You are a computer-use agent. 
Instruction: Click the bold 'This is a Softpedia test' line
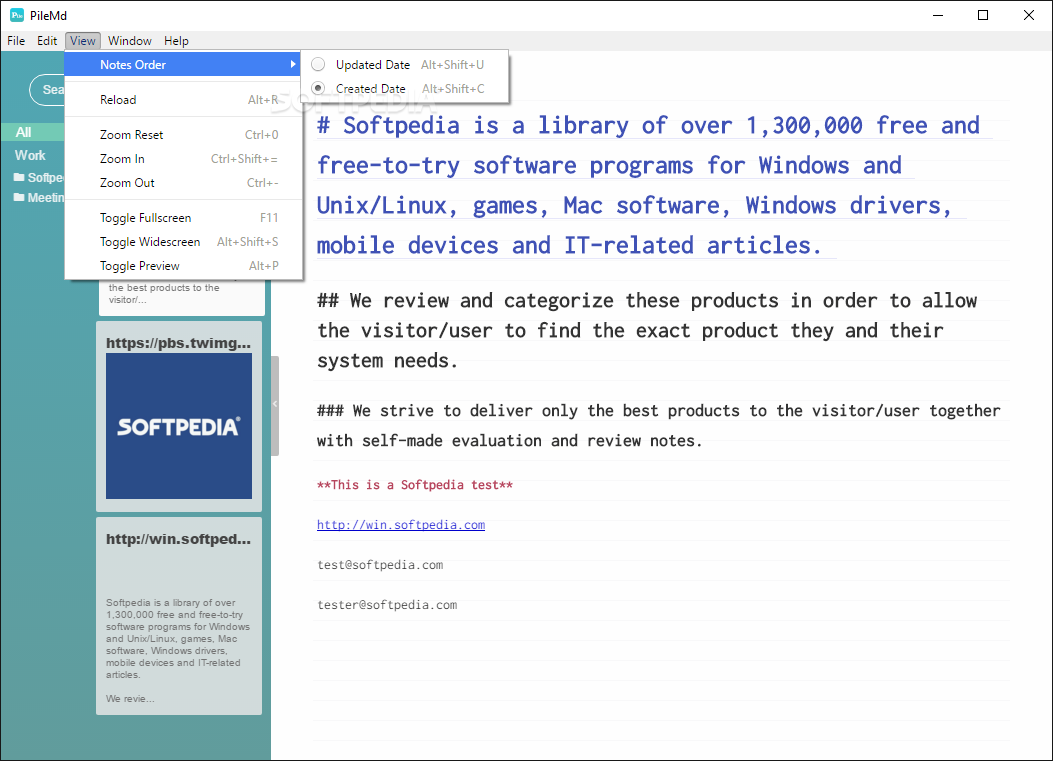click(415, 485)
